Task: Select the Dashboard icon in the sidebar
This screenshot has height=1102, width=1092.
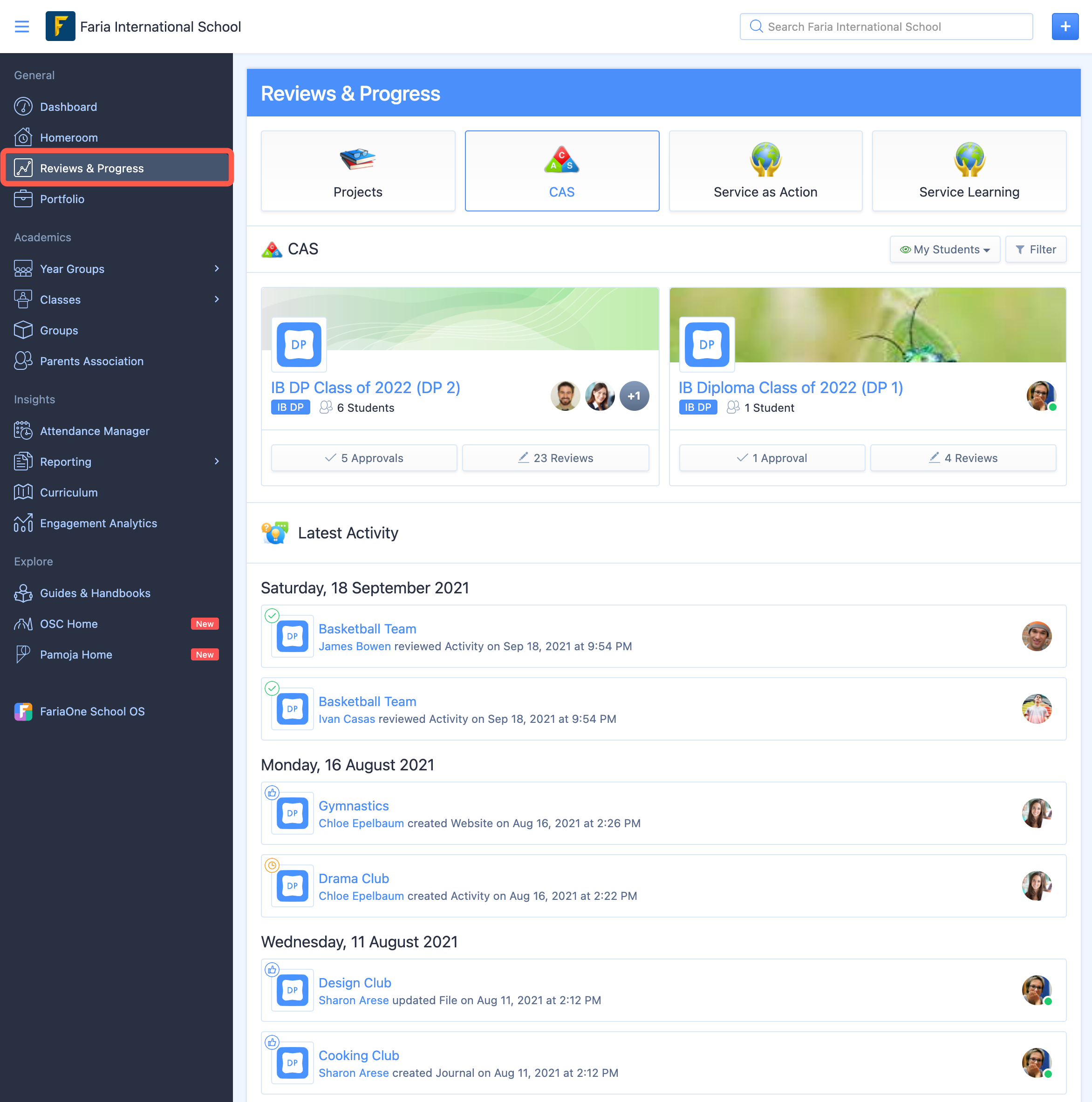Action: tap(23, 107)
